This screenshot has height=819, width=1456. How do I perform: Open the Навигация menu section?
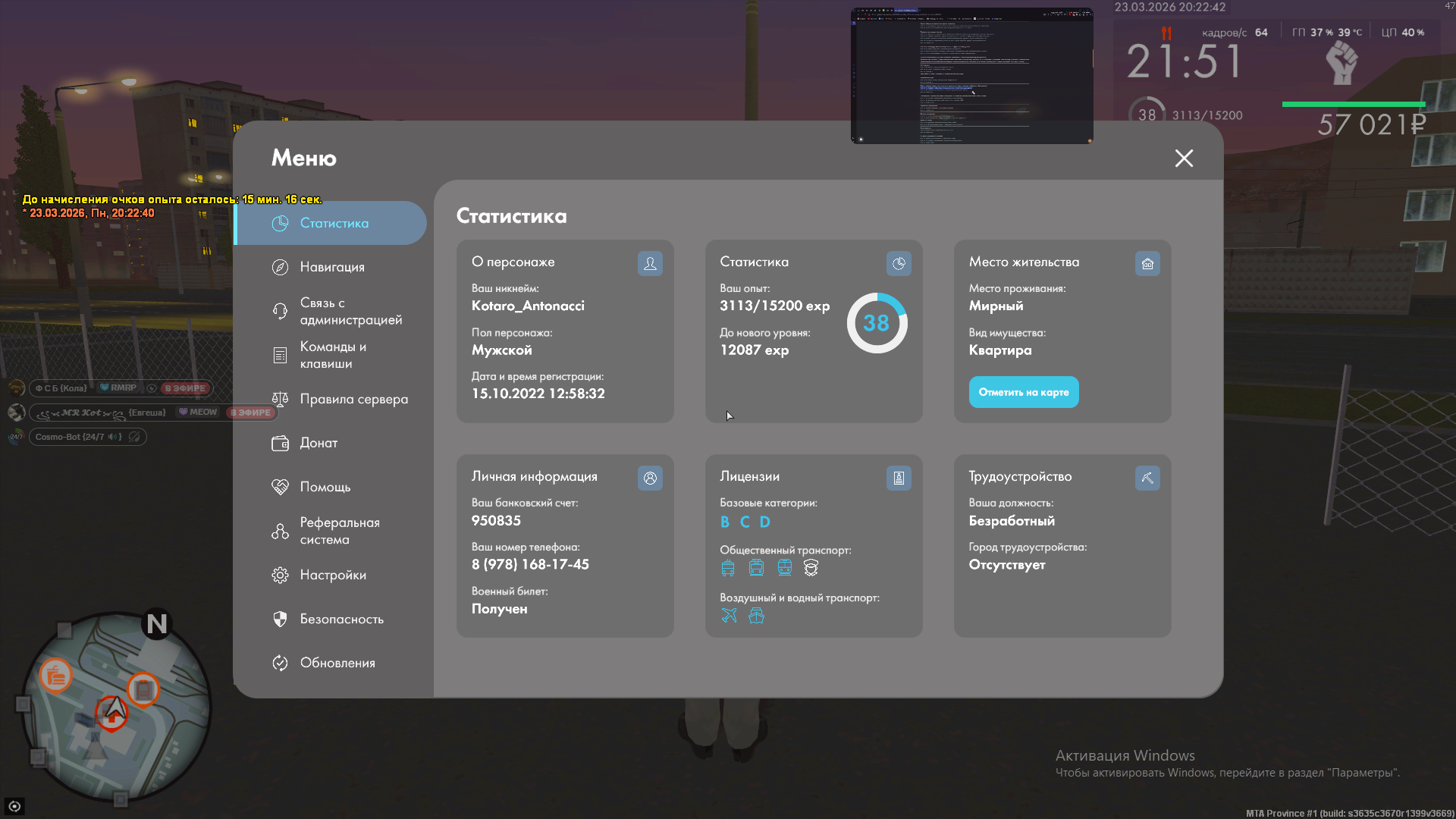click(x=332, y=267)
